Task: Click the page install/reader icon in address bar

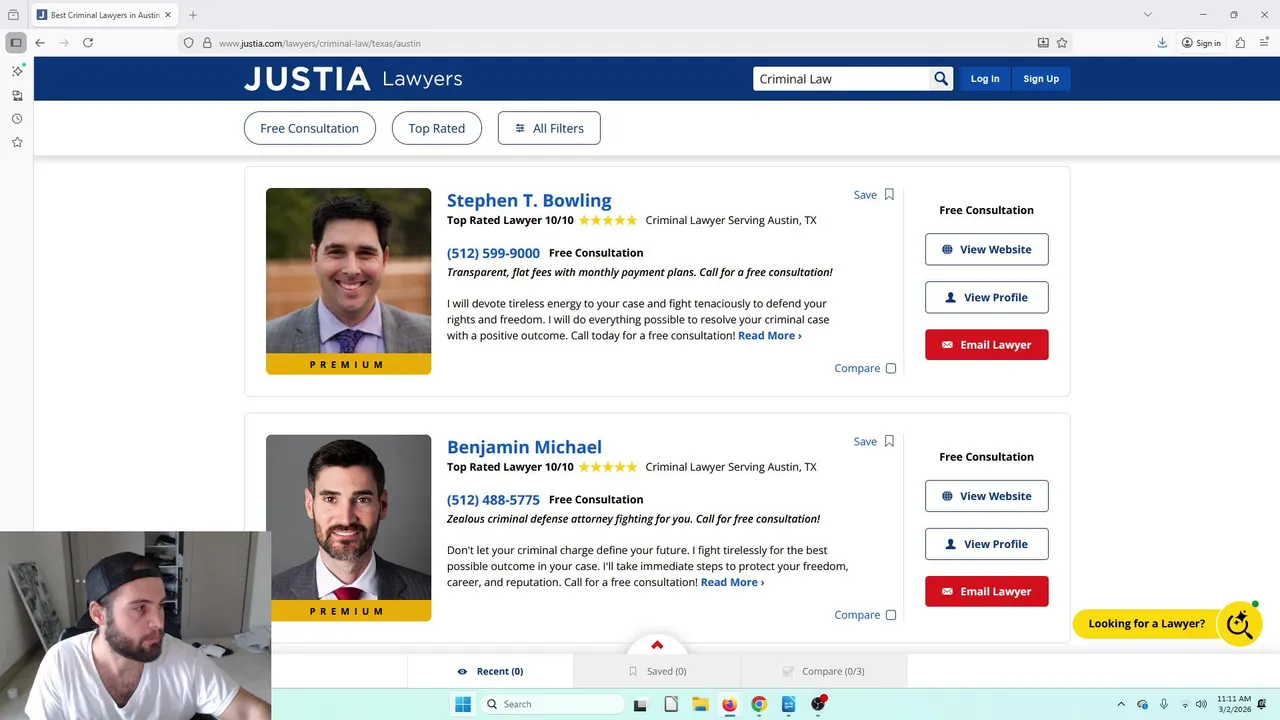Action: (x=1043, y=43)
